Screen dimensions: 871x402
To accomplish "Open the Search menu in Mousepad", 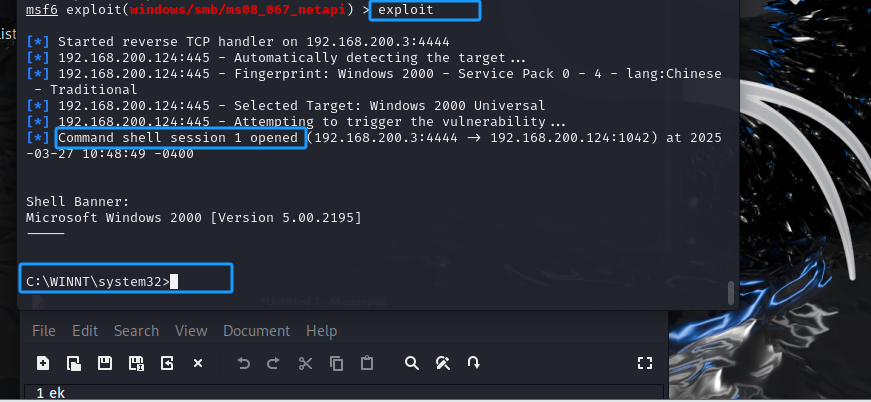I will click(137, 331).
